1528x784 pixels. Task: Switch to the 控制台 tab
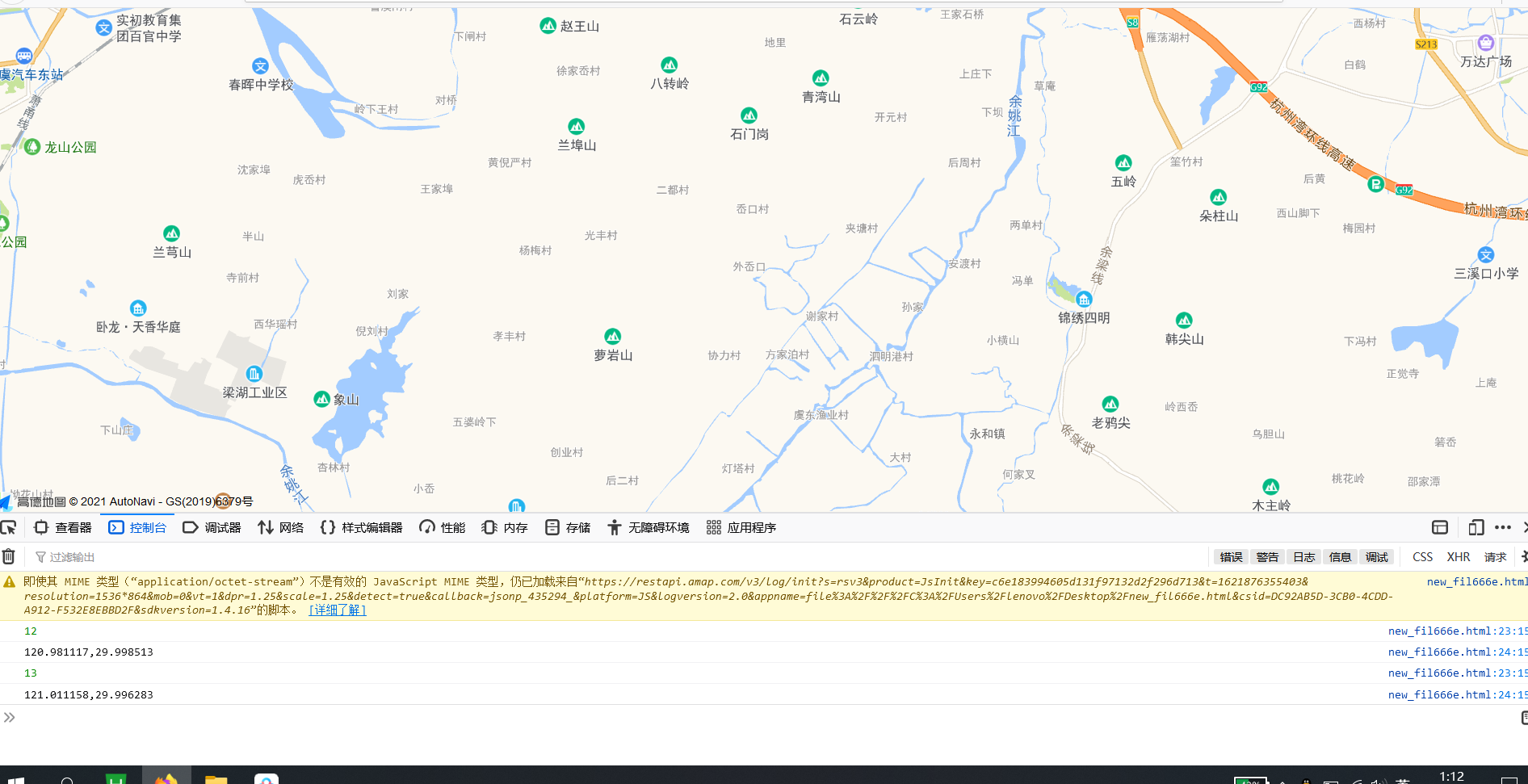point(137,527)
